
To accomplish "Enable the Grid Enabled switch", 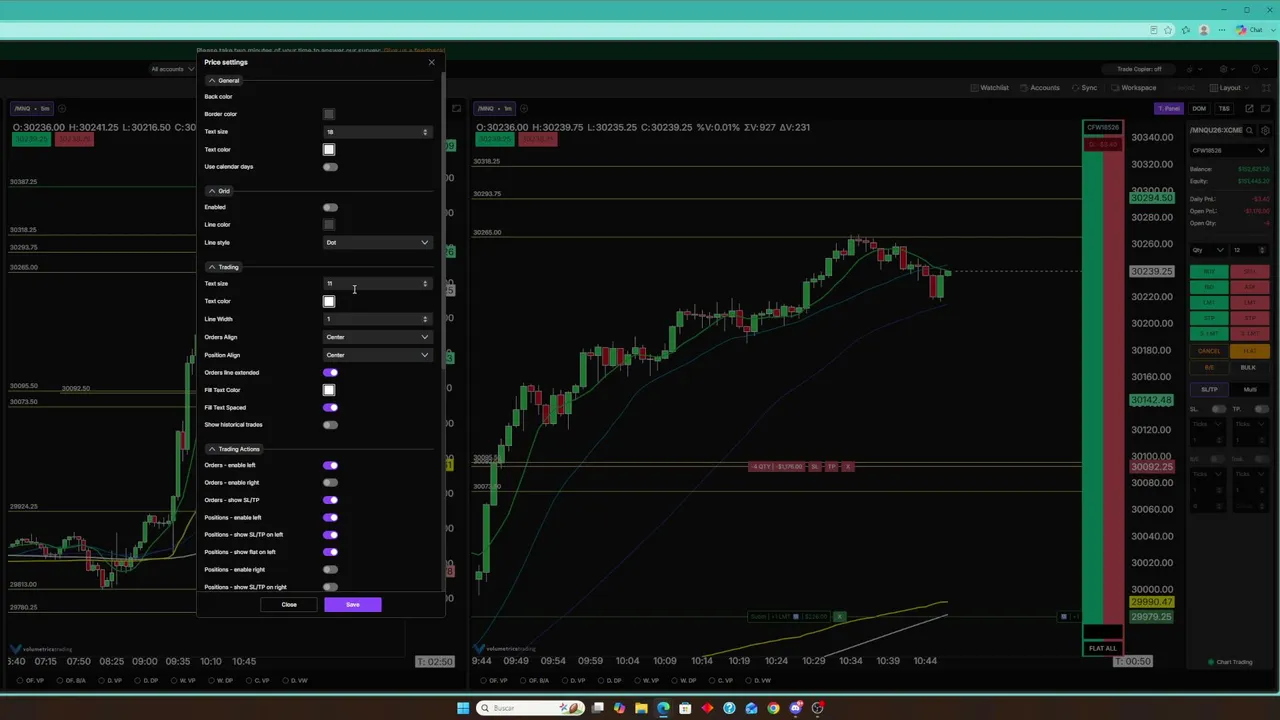I will tap(330, 207).
